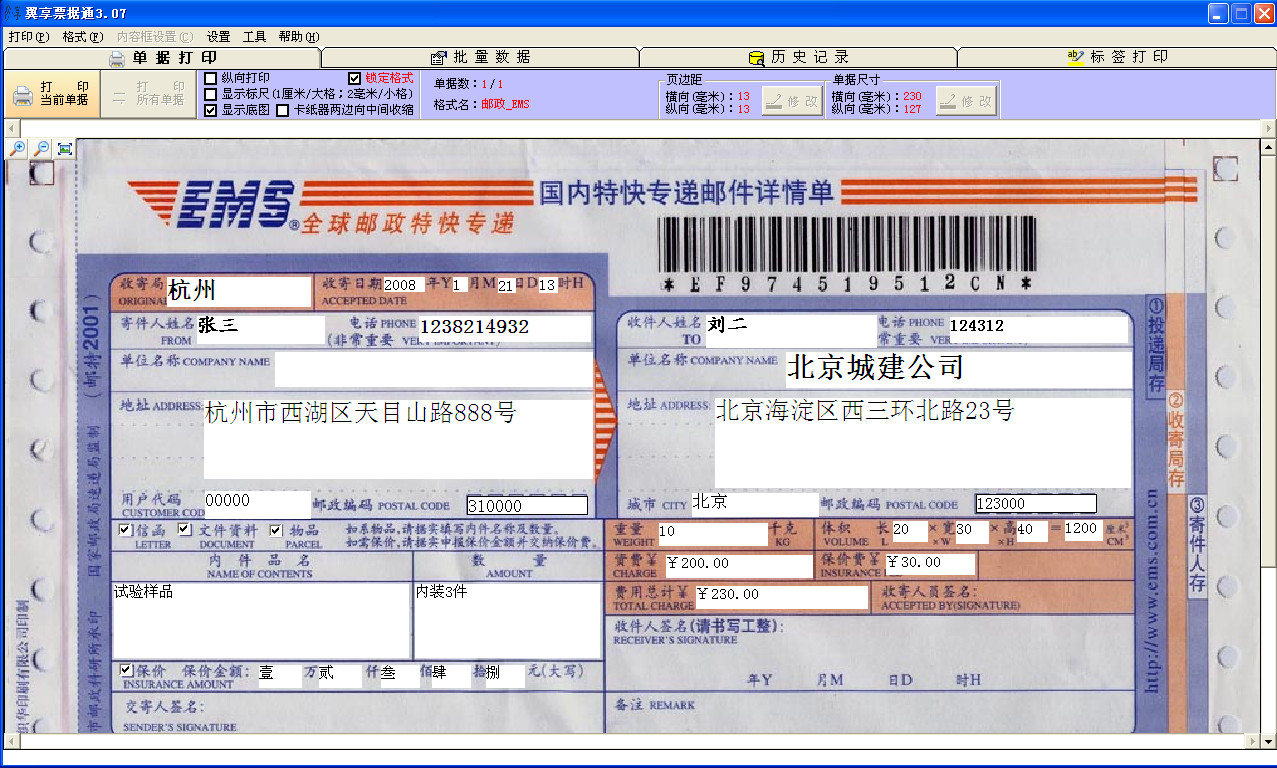Click the 标签打印 tab icon

[1074, 57]
